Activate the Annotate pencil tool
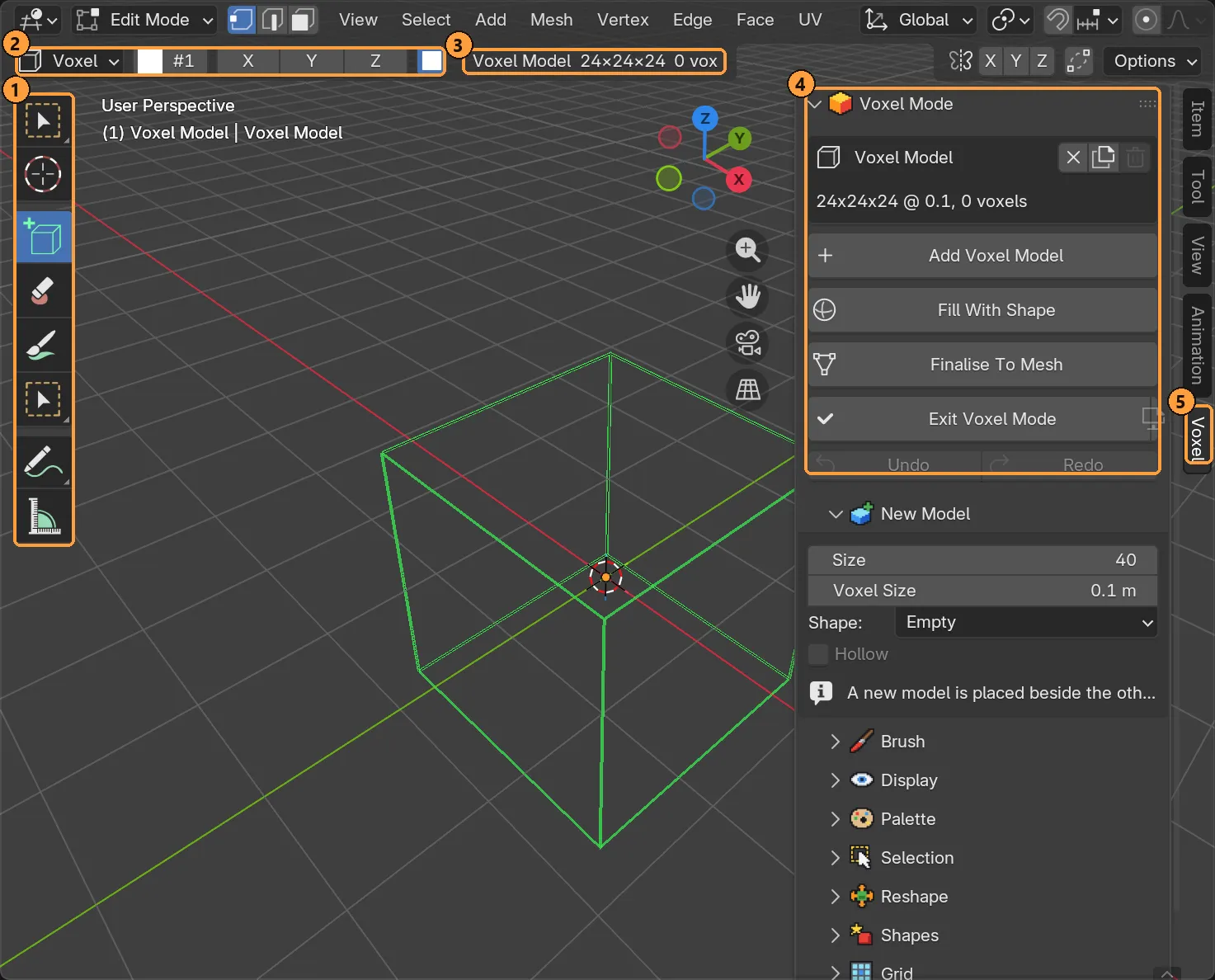Viewport: 1215px width, 980px height. click(x=43, y=462)
